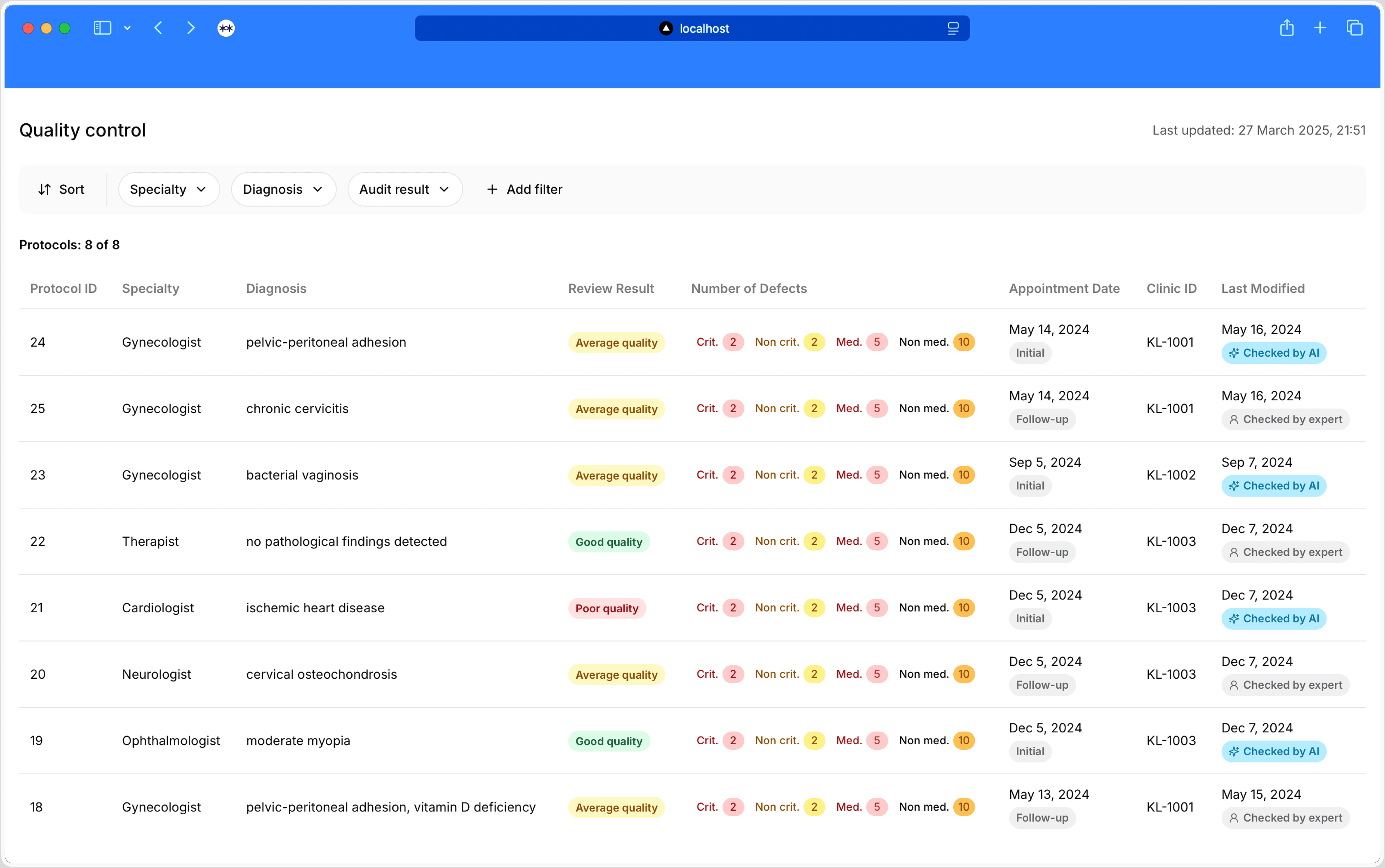The image size is (1385, 868).
Task: Open the Diagnosis filter dropdown
Action: click(x=283, y=189)
